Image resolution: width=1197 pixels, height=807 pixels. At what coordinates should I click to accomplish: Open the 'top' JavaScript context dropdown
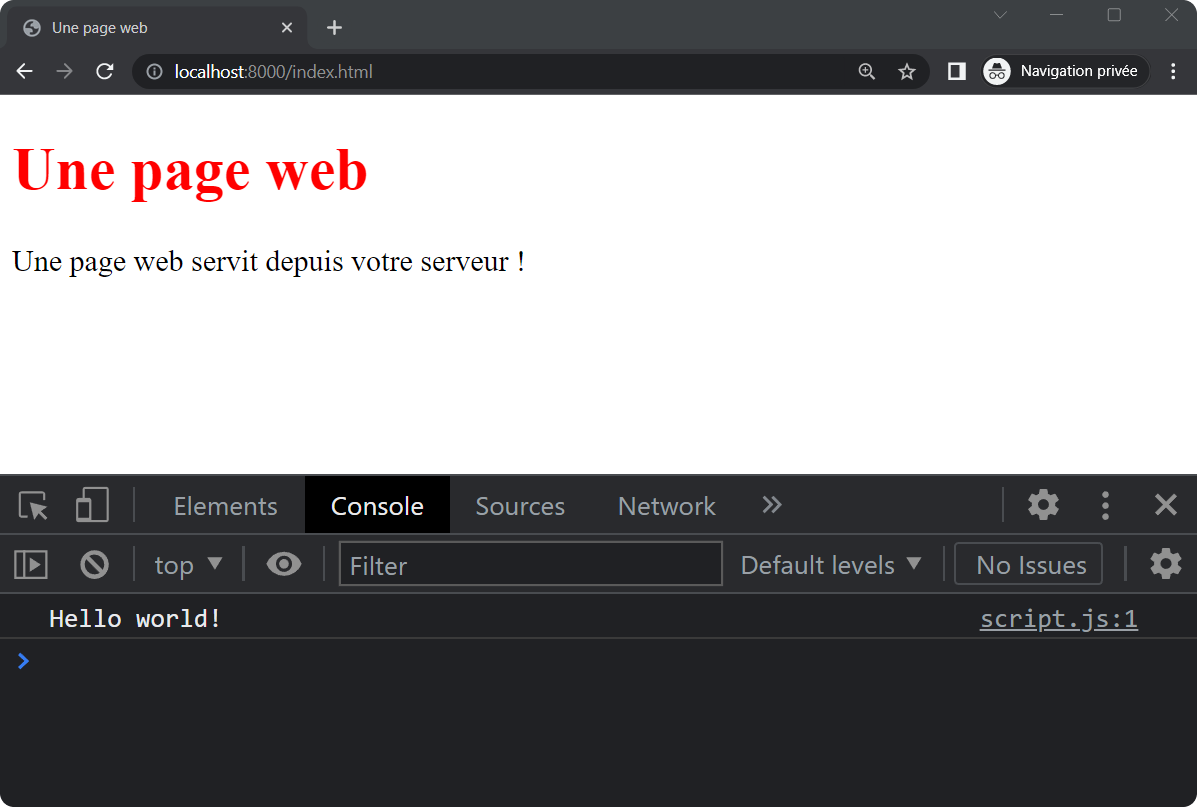coord(188,565)
